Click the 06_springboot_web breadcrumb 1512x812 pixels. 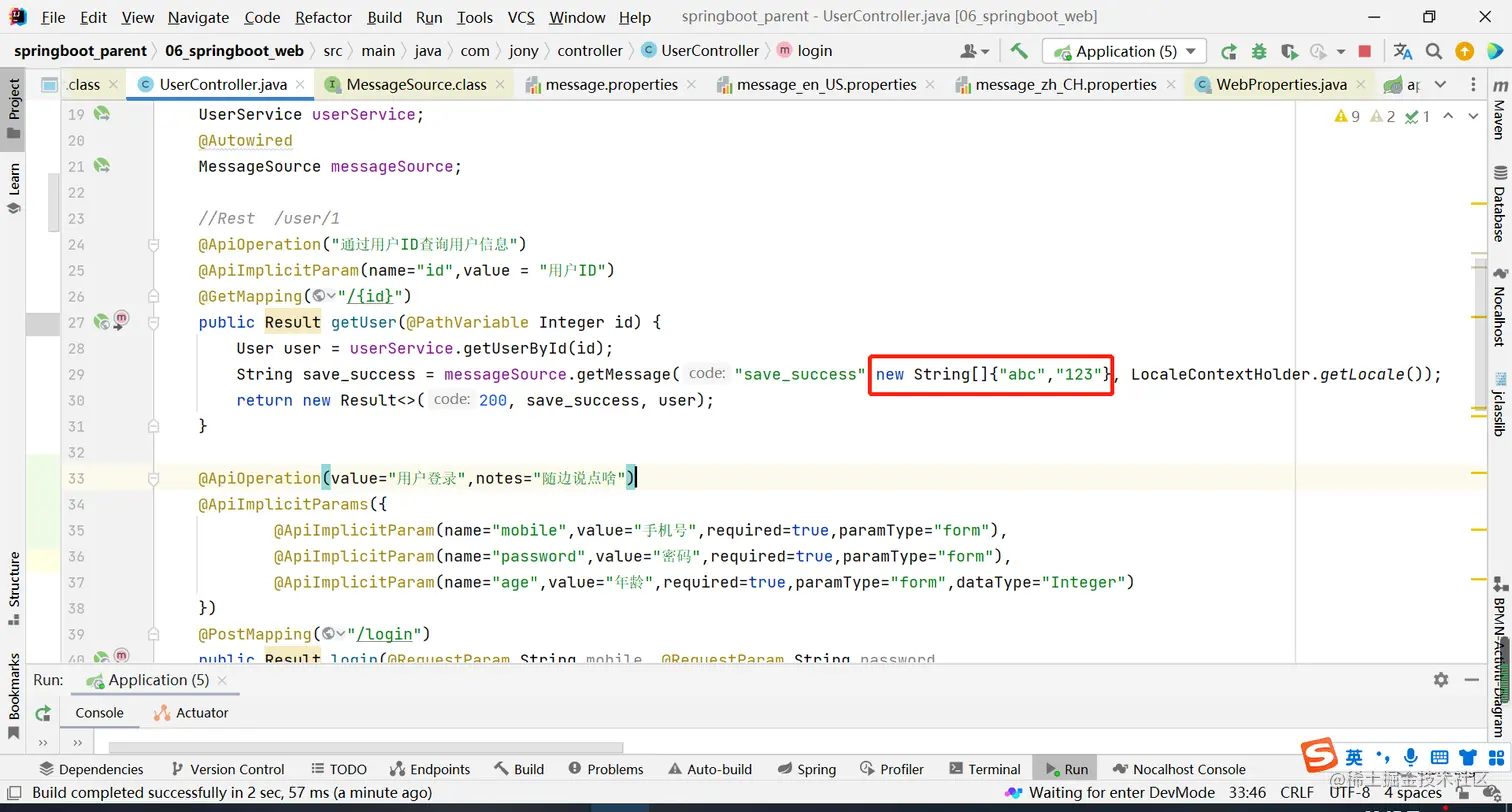pyautogui.click(x=234, y=51)
